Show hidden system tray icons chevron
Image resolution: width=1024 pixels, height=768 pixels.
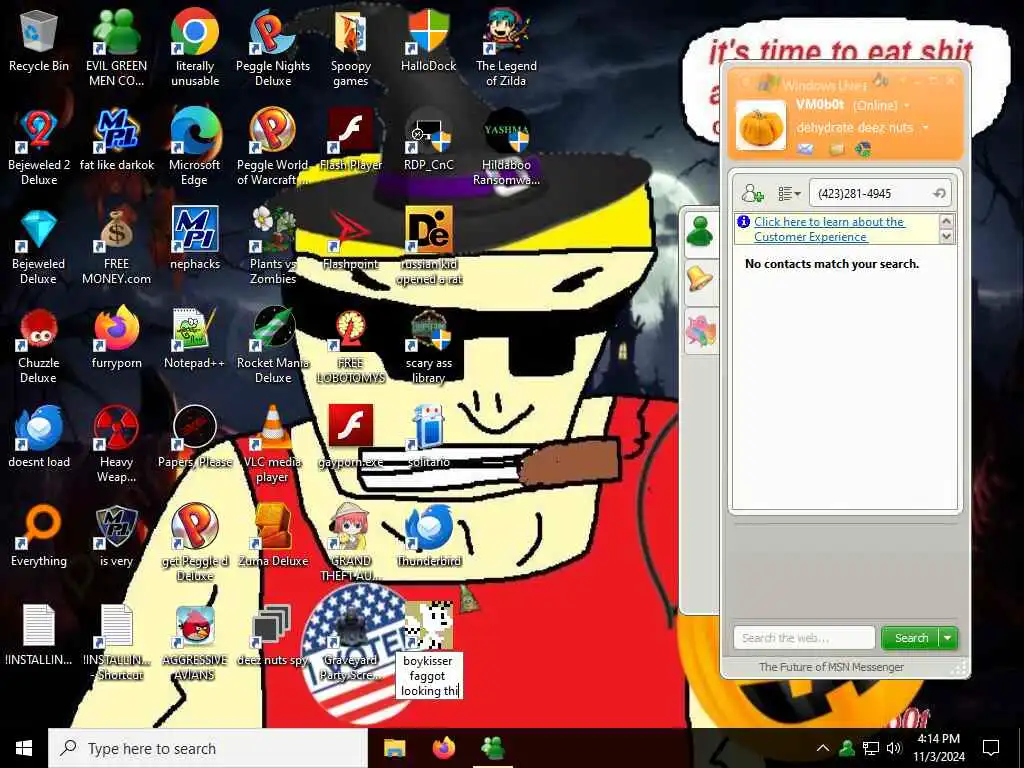(823, 748)
